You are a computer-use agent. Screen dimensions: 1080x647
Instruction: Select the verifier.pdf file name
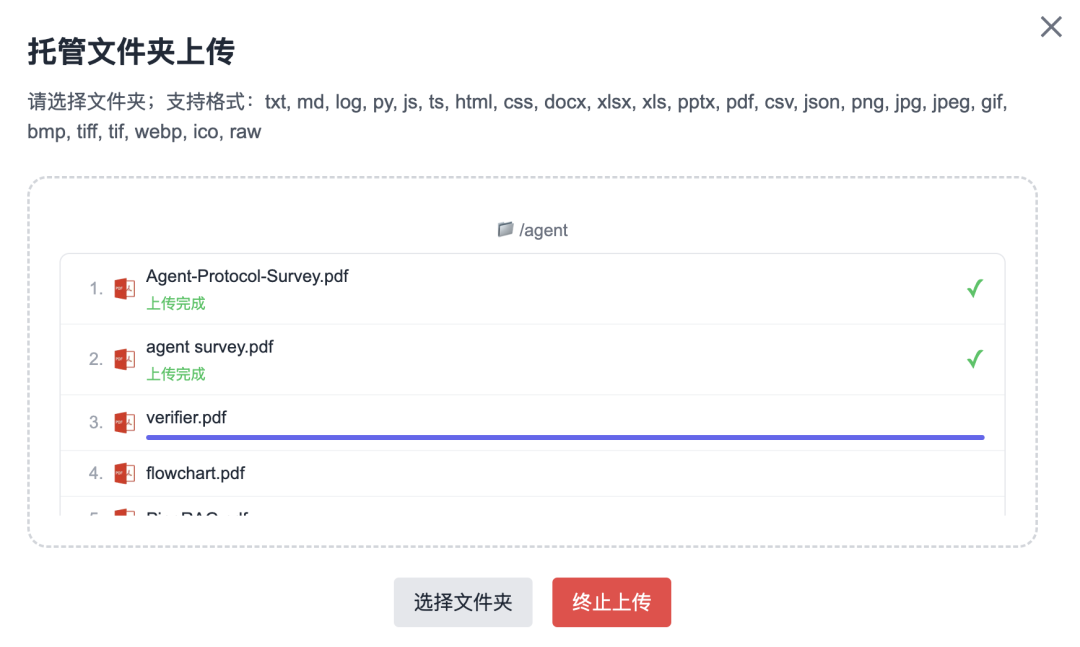(186, 418)
